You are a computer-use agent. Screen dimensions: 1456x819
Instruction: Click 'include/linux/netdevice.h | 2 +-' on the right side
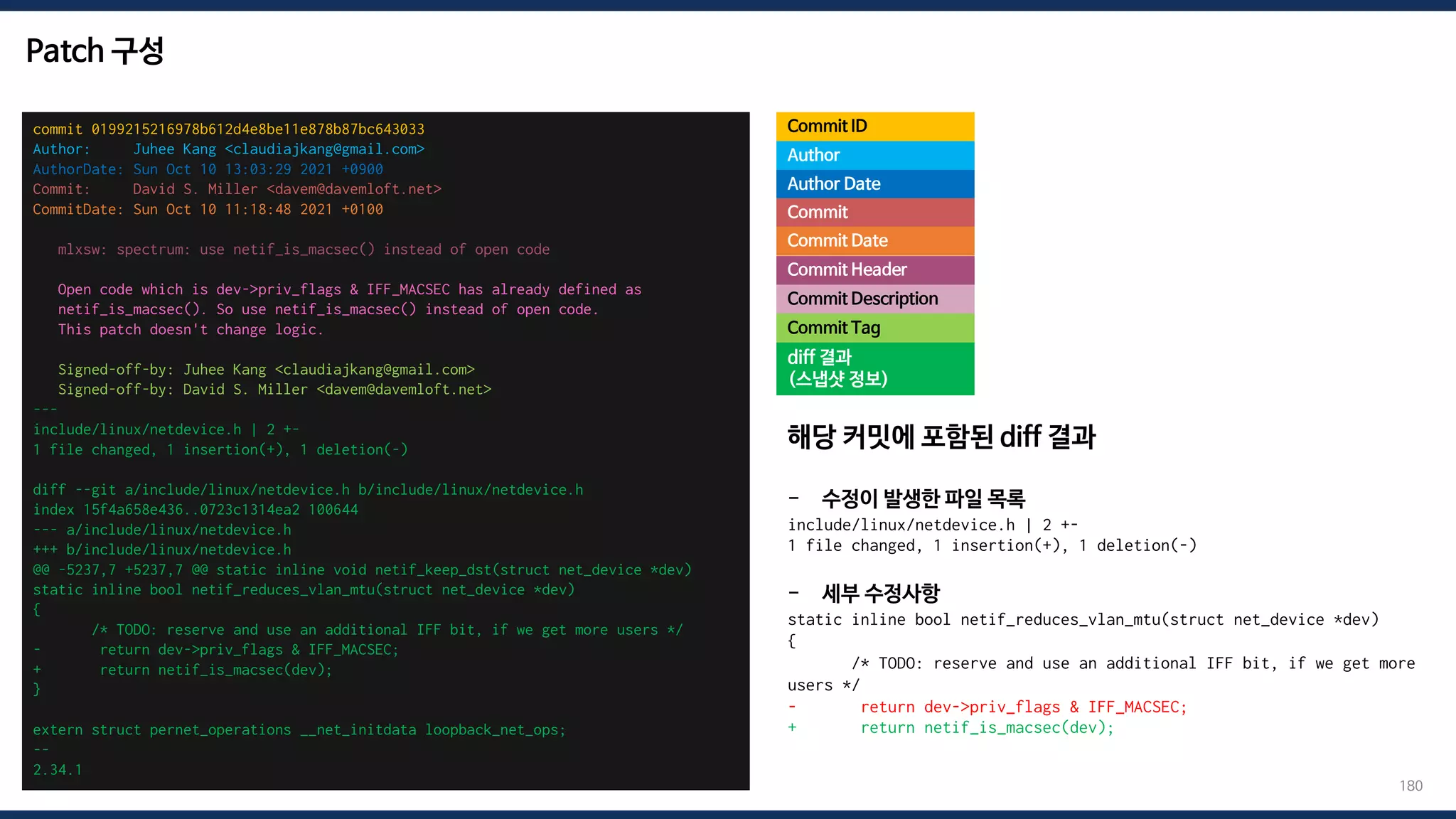point(933,525)
